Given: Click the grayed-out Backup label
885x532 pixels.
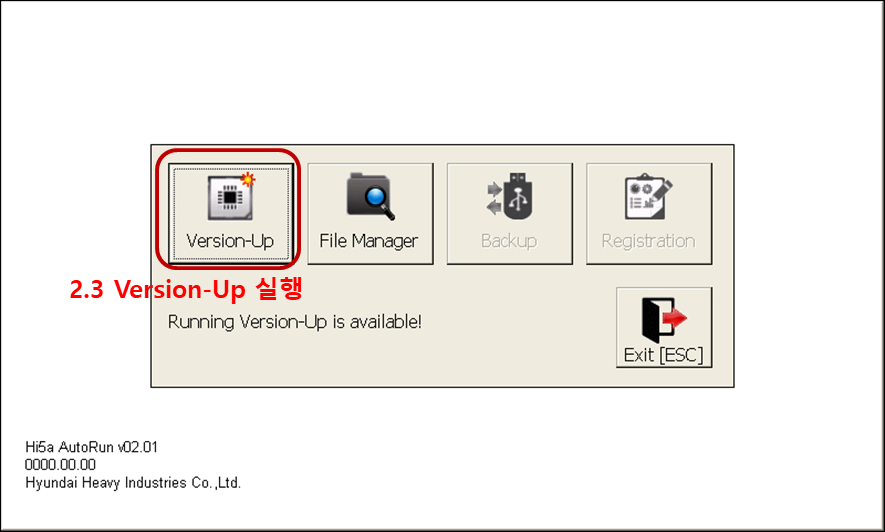Looking at the screenshot, I should 509,241.
